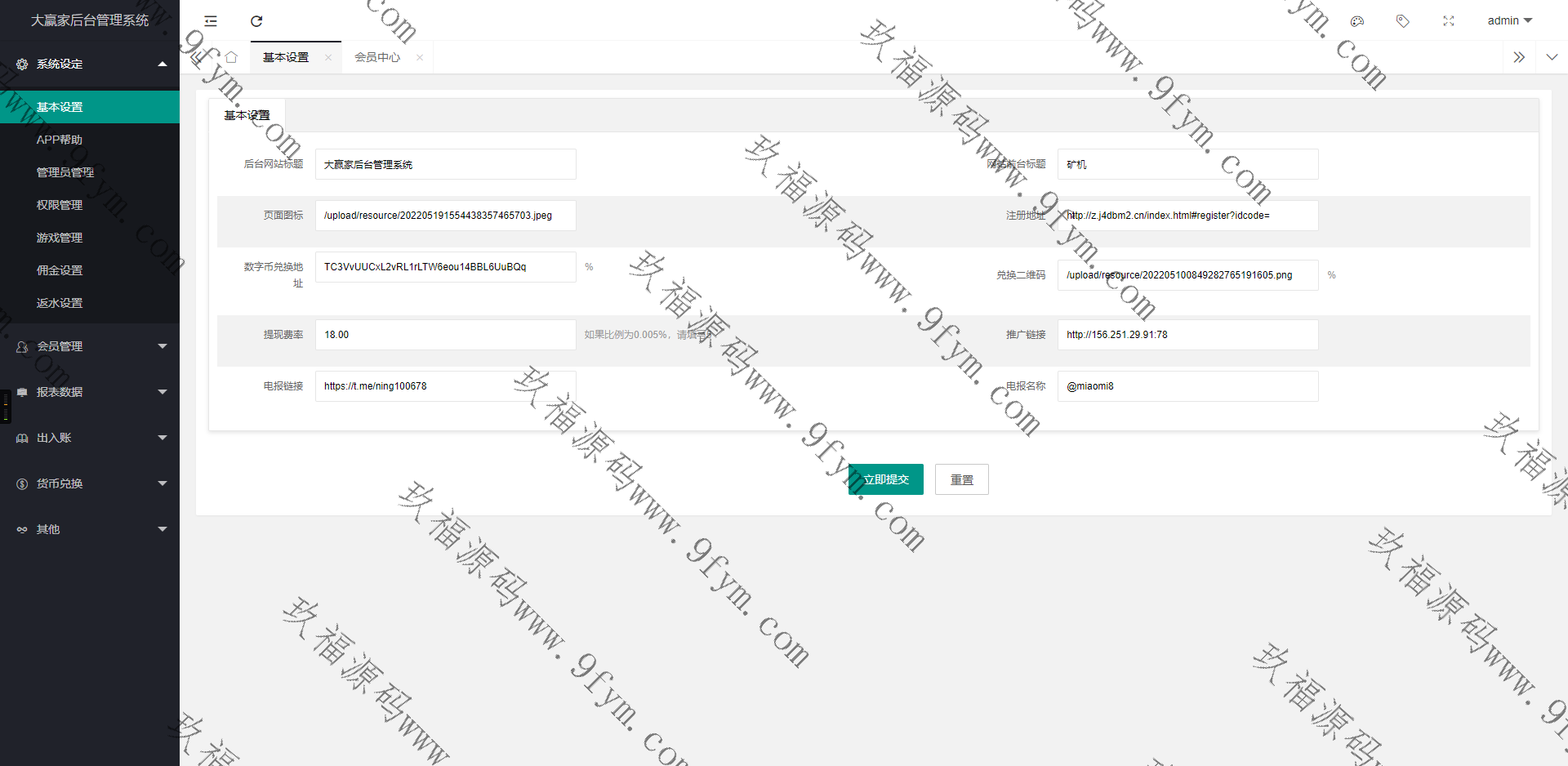Click the refresh page icon

(x=256, y=21)
